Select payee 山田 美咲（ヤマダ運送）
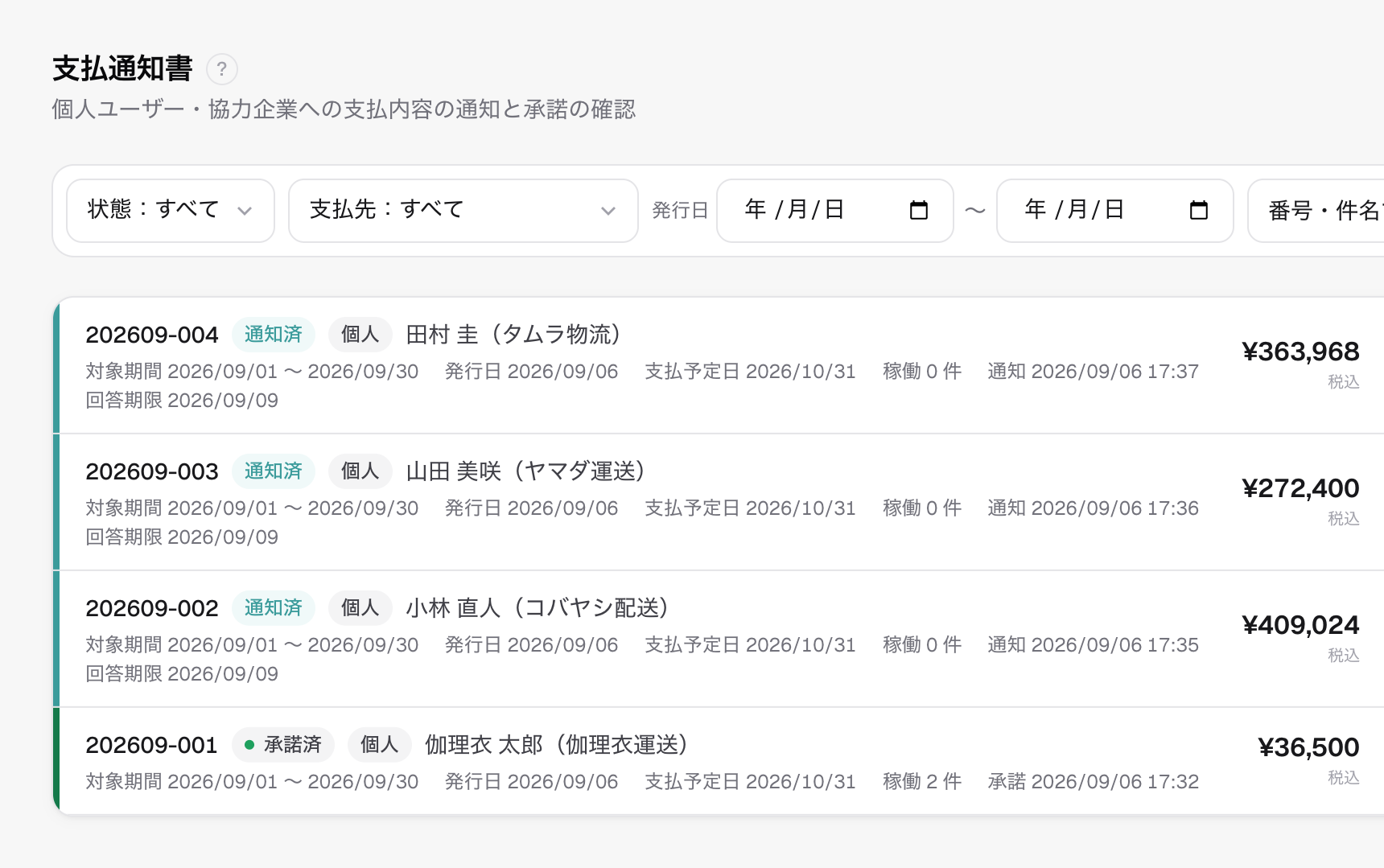Viewport: 1384px width, 868px height. [526, 471]
